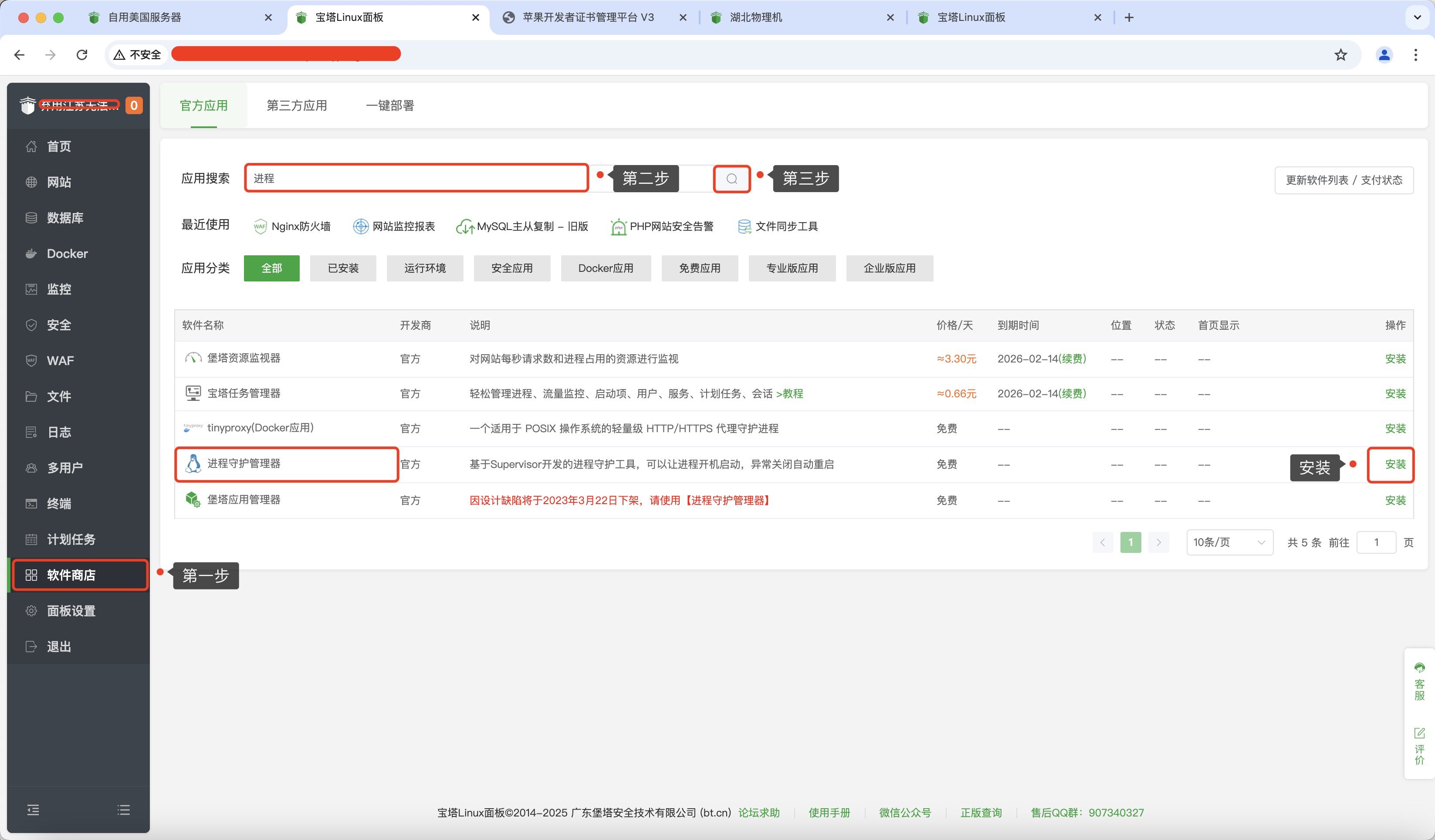The height and width of the screenshot is (840, 1435).
Task: Open recently used 网站监控报表
Action: pyautogui.click(x=394, y=227)
